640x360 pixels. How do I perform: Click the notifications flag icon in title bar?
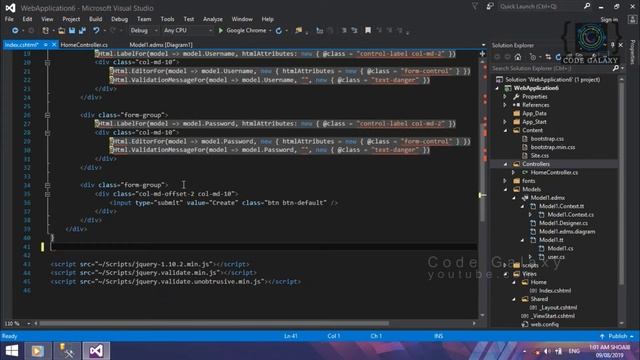475,6
